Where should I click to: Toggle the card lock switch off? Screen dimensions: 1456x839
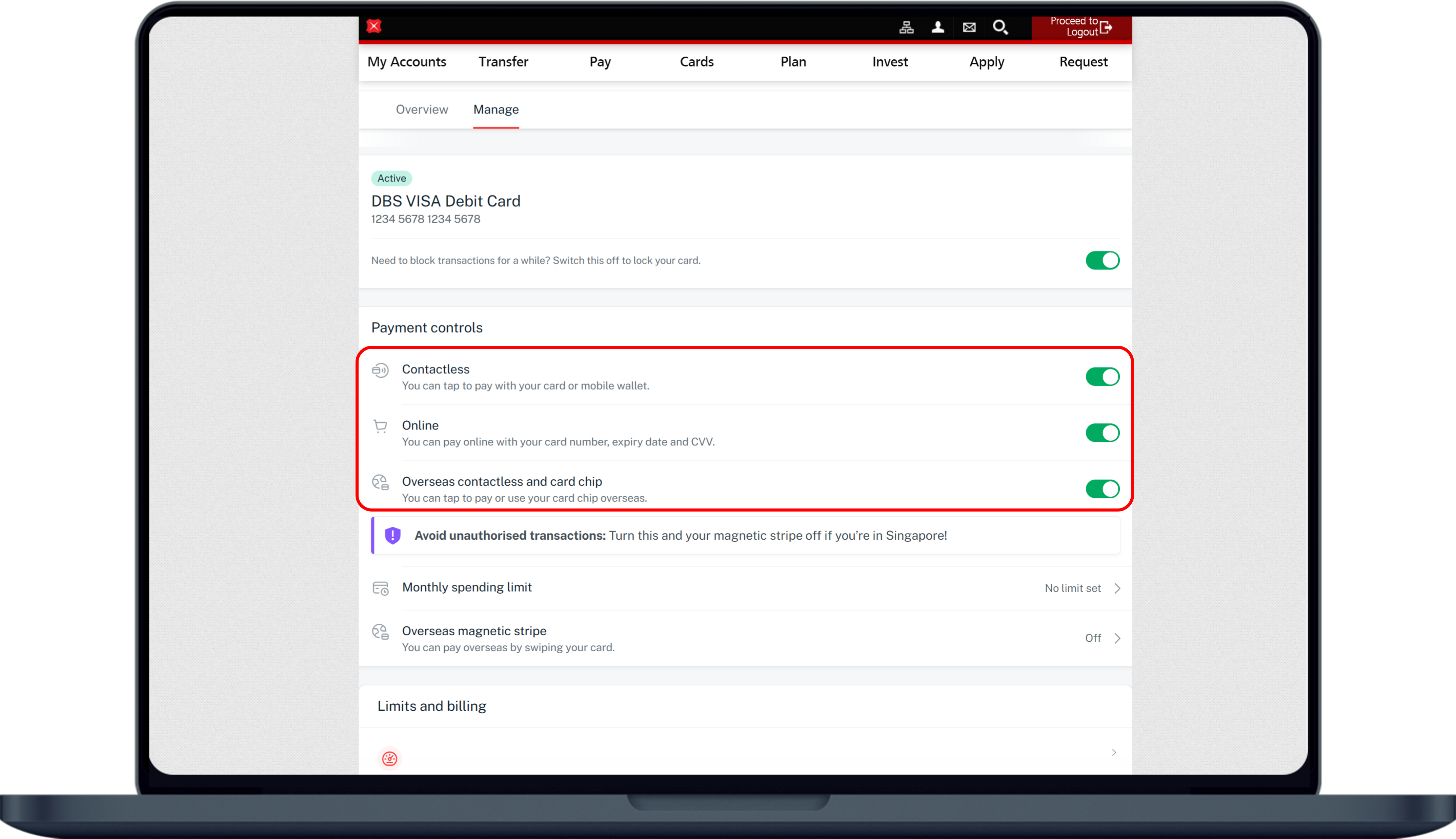(1103, 260)
